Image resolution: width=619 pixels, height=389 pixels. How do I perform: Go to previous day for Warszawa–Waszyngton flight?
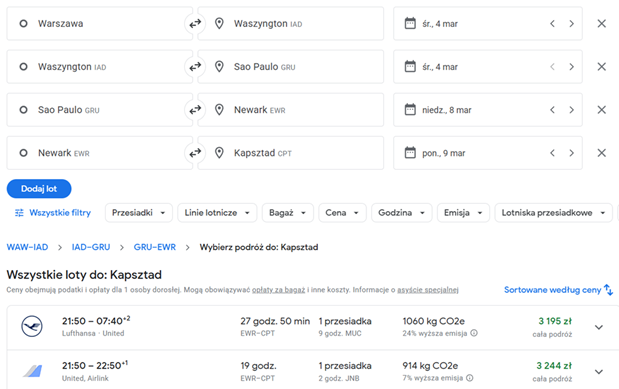[552, 24]
